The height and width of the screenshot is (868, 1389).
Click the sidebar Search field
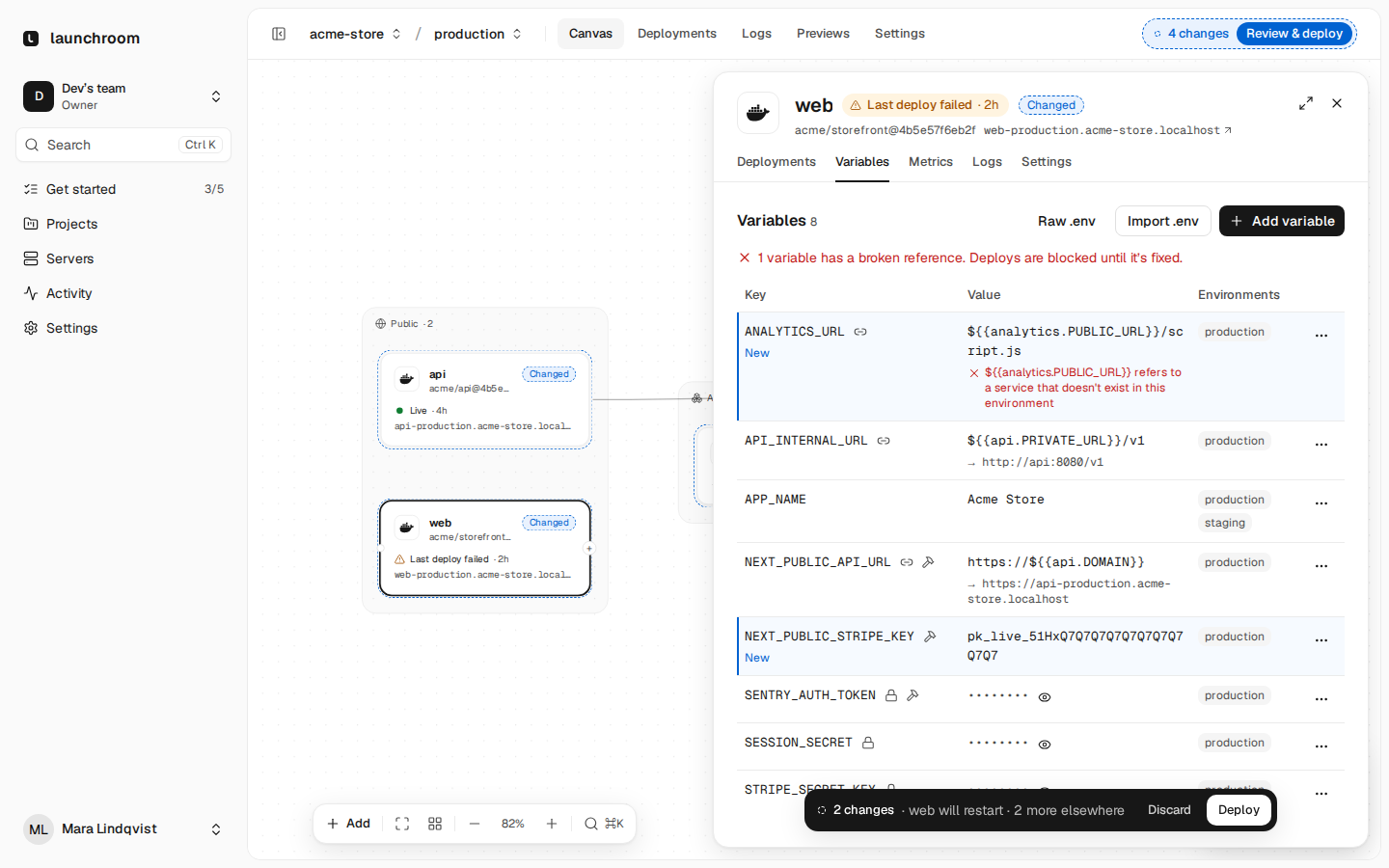(123, 145)
